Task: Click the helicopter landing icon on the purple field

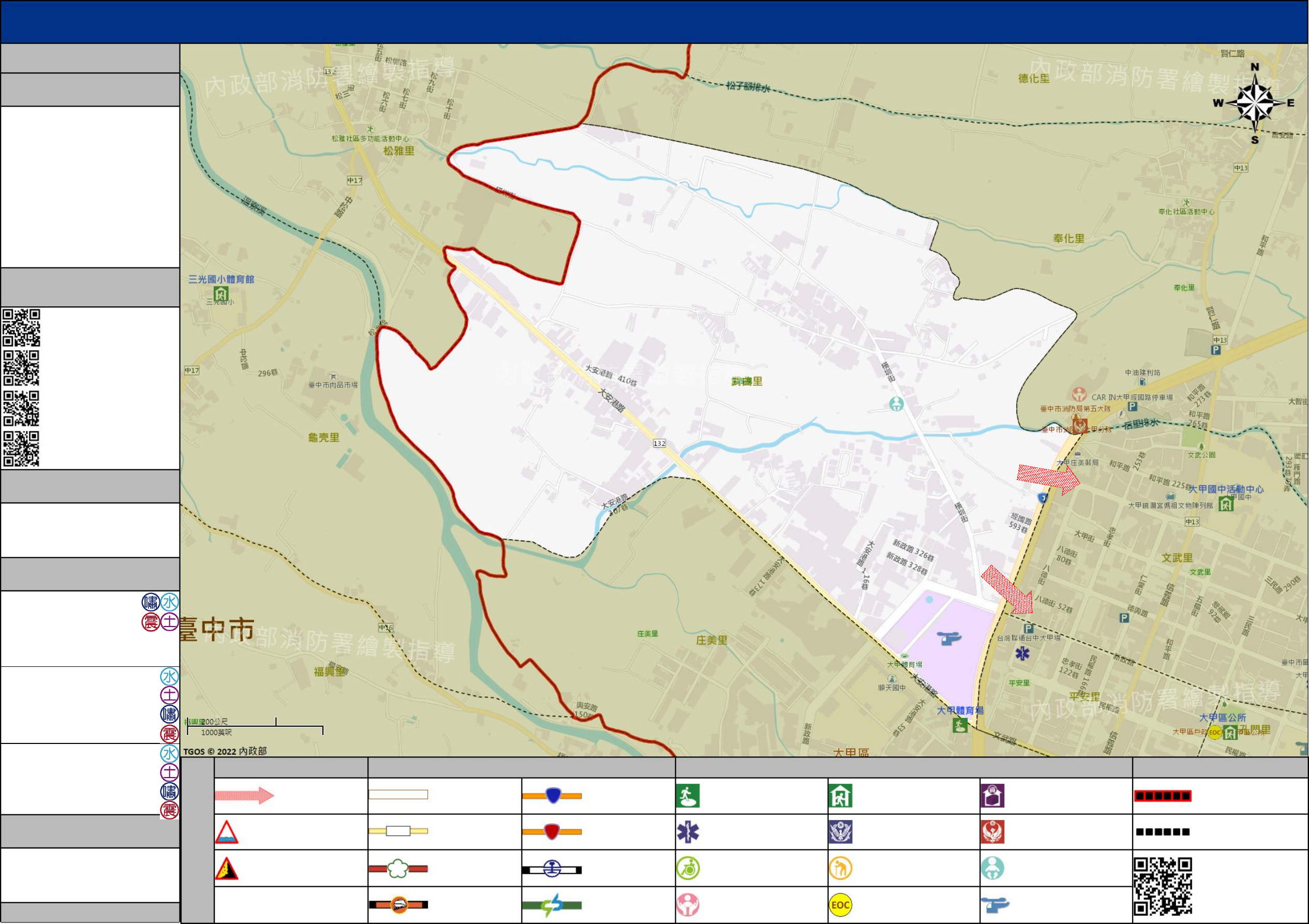Action: click(x=949, y=638)
